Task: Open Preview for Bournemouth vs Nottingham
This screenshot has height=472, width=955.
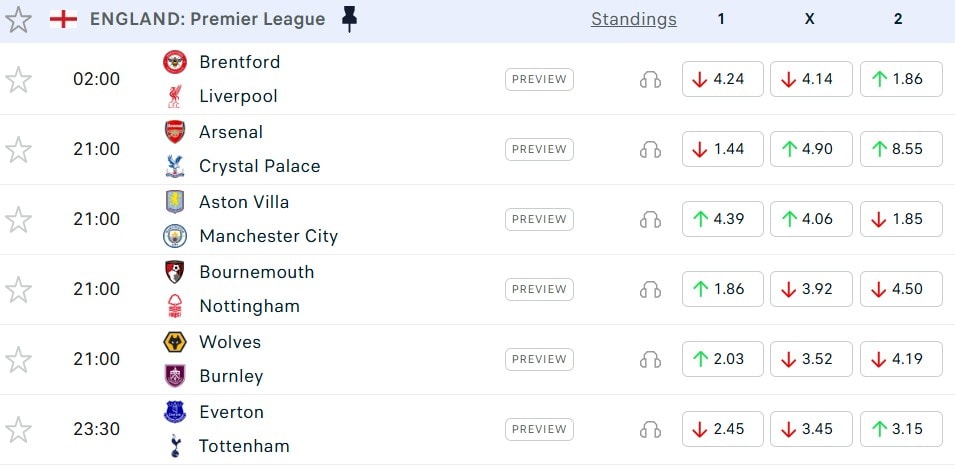Action: click(539, 289)
